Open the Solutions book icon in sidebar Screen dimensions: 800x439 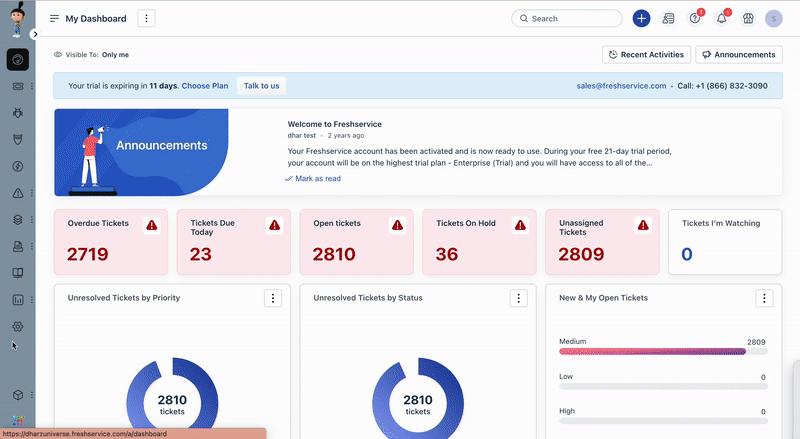18,273
